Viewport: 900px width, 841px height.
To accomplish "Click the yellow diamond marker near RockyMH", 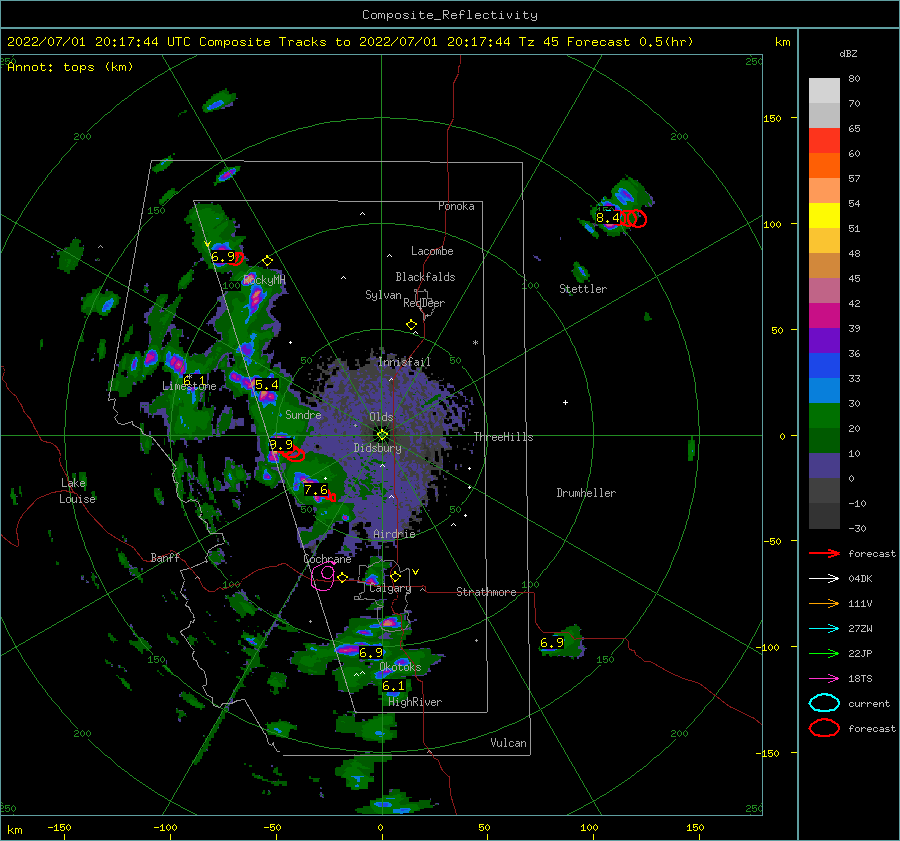I will [x=267, y=261].
